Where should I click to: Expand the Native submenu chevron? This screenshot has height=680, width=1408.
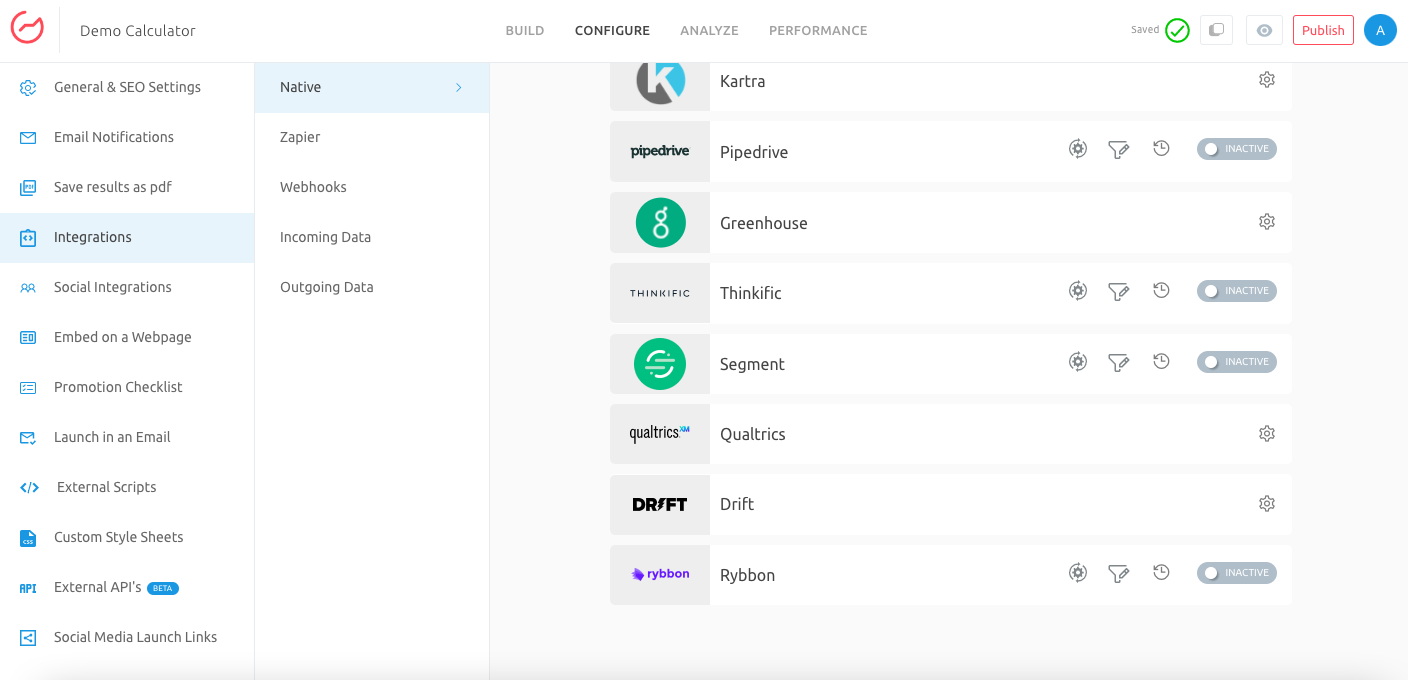point(459,88)
